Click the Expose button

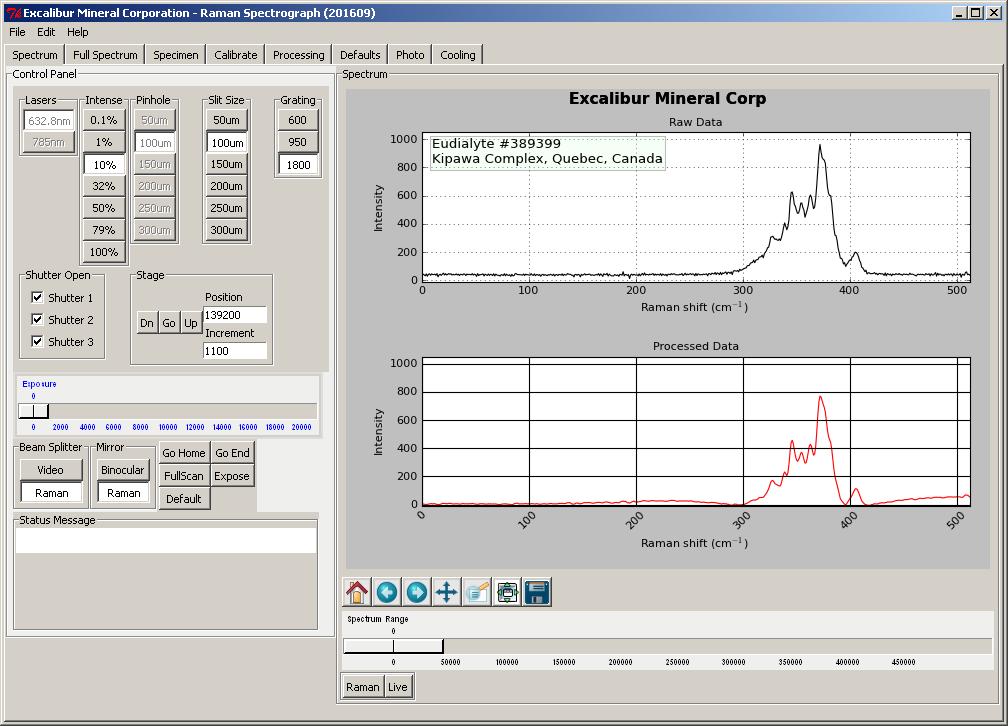click(233, 476)
